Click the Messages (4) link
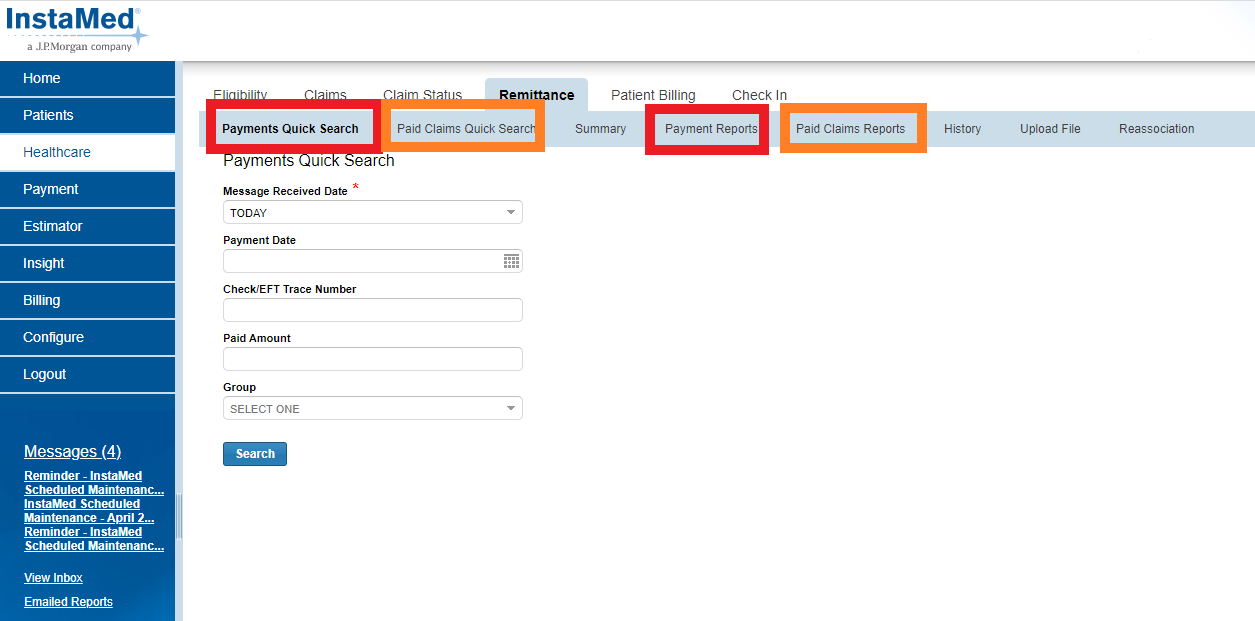Image resolution: width=1255 pixels, height=621 pixels. click(x=72, y=452)
